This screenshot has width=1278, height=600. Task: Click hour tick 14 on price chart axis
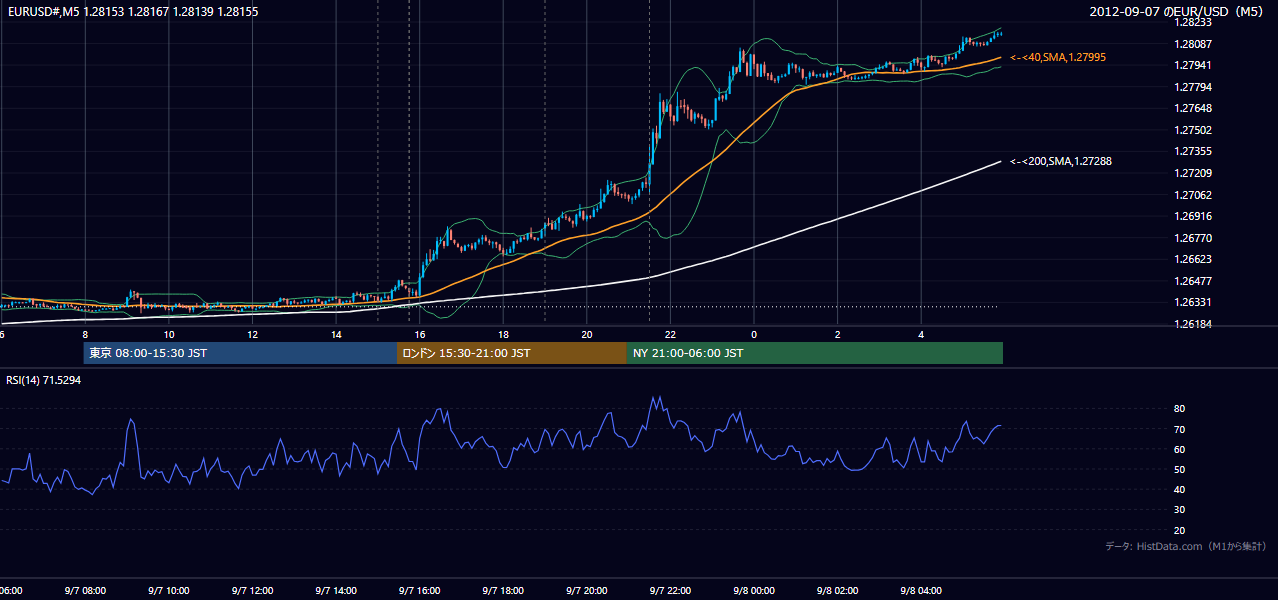tap(336, 334)
